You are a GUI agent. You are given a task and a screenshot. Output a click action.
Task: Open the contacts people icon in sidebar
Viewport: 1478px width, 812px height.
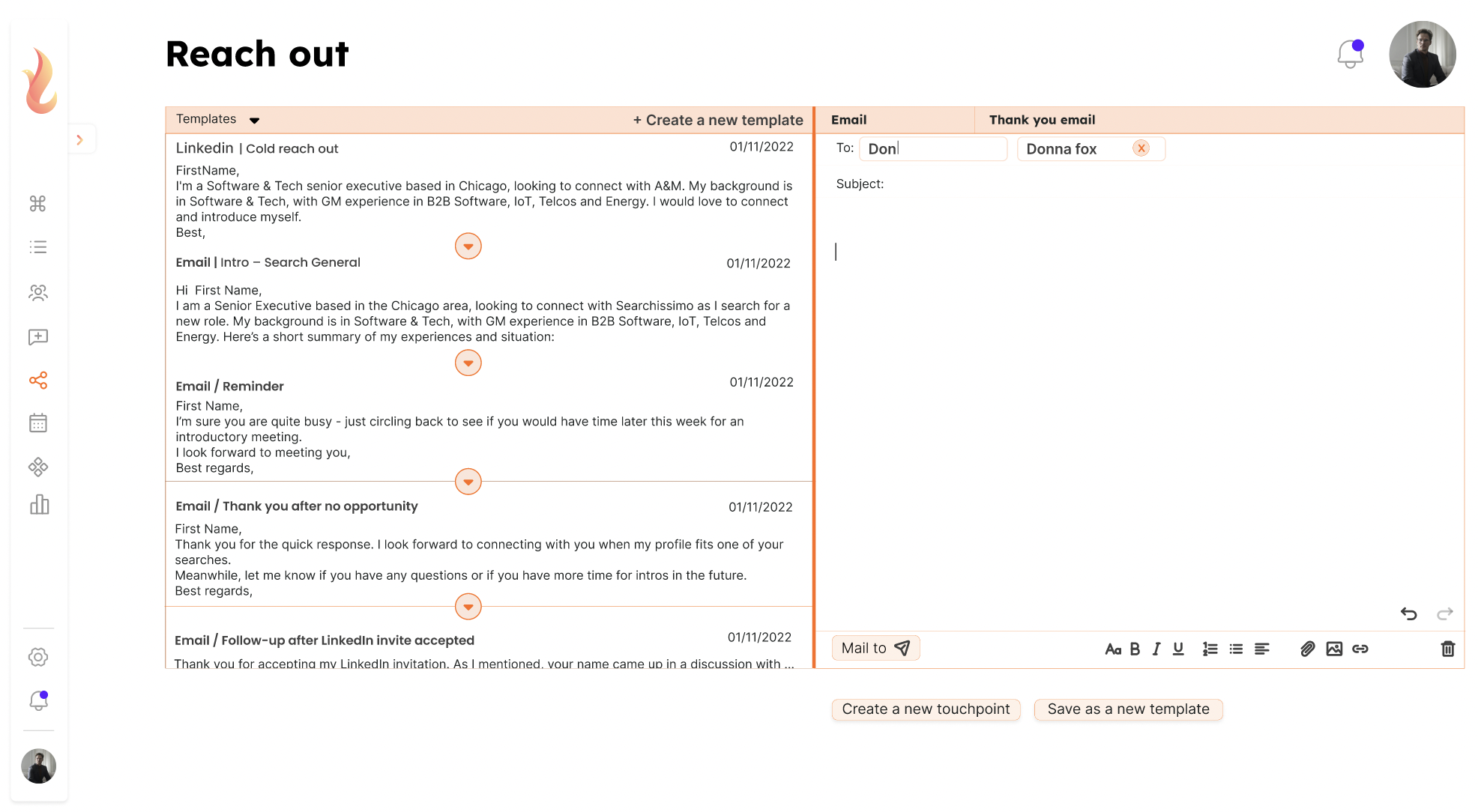pyautogui.click(x=37, y=292)
